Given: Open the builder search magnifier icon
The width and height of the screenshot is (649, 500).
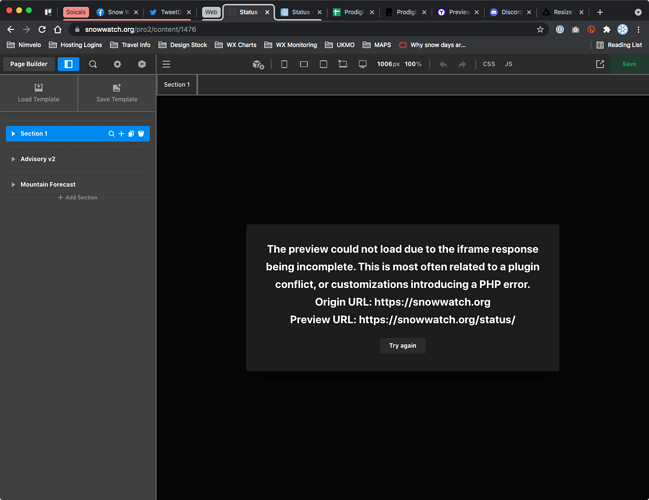Looking at the screenshot, I should click(x=93, y=64).
